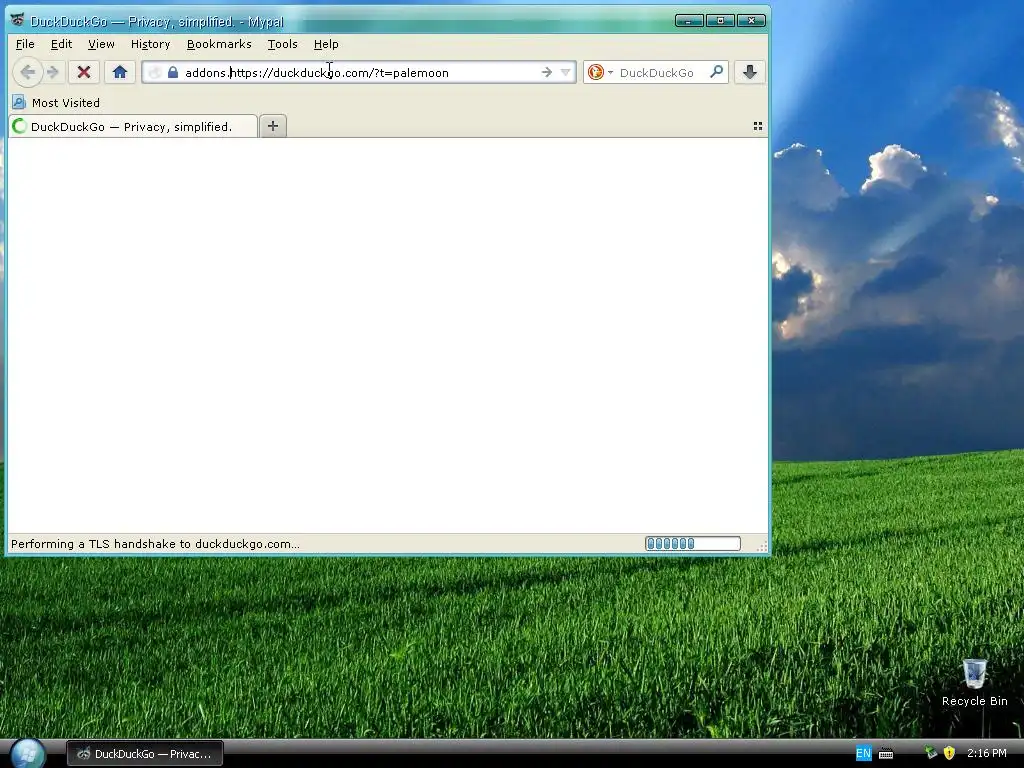Viewport: 1024px width, 768px height.
Task: Minimize the Mypal browser window
Action: [x=689, y=21]
